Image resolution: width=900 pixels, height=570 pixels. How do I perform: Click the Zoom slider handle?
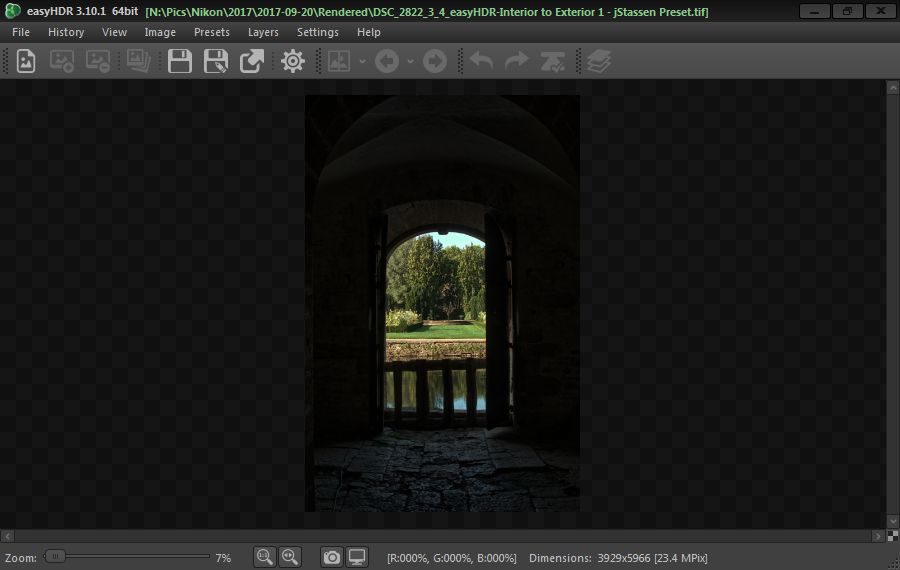[x=55, y=556]
